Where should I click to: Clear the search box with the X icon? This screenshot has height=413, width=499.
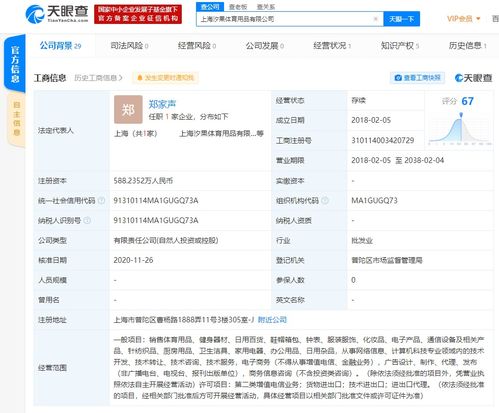[x=375, y=19]
